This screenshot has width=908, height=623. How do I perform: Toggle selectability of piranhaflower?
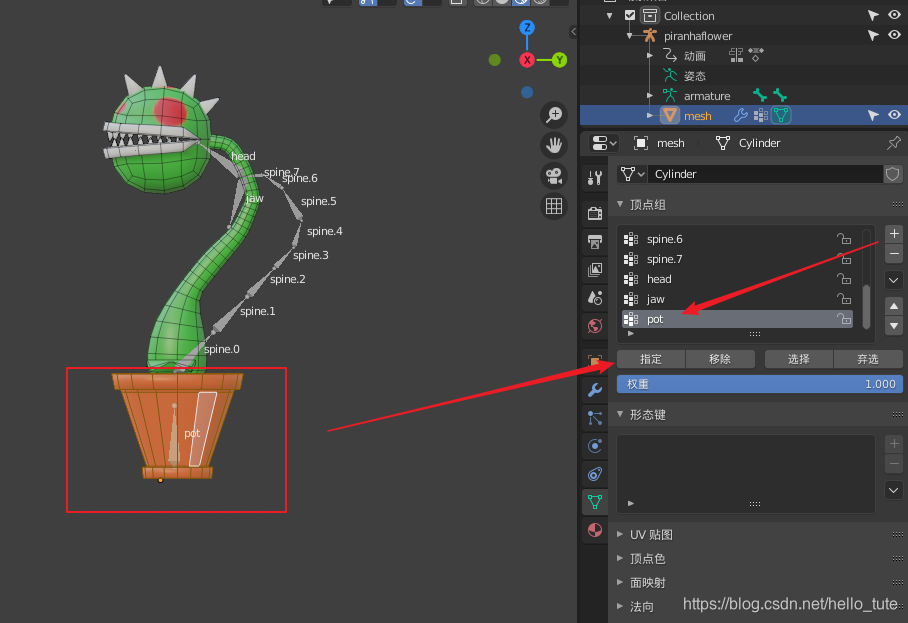click(x=873, y=36)
